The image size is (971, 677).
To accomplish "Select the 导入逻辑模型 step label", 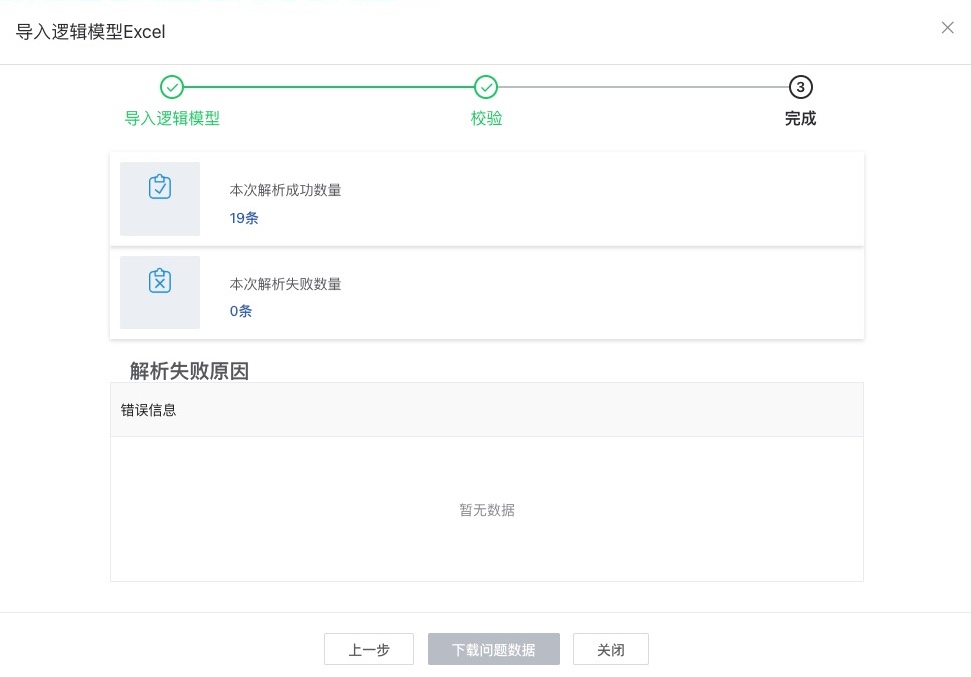I will (172, 118).
